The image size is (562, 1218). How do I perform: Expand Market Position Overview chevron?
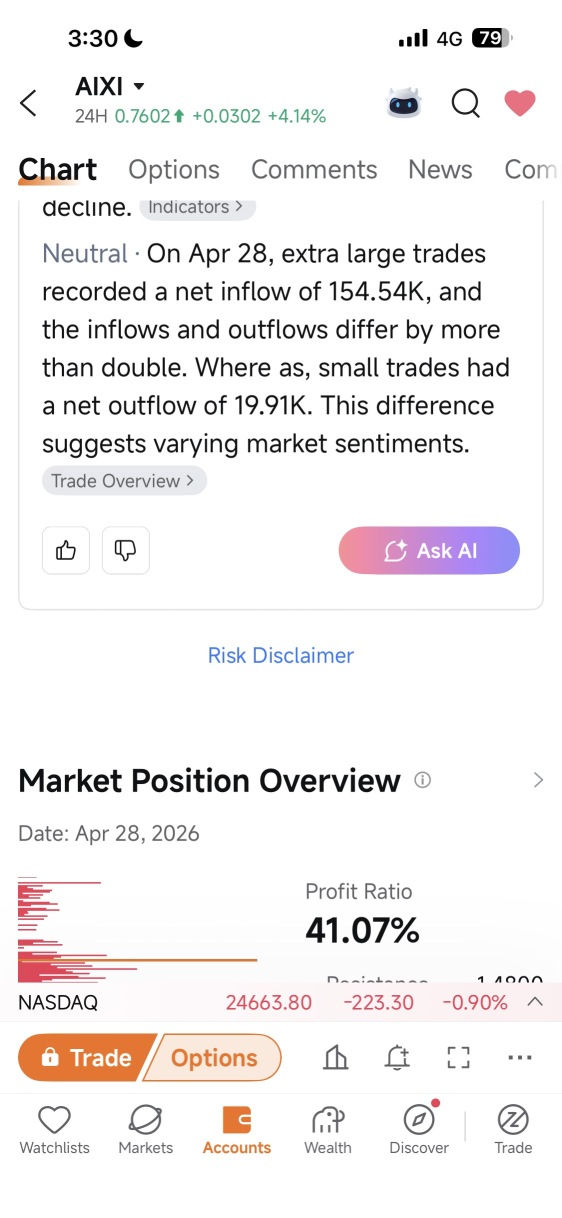tap(539, 780)
